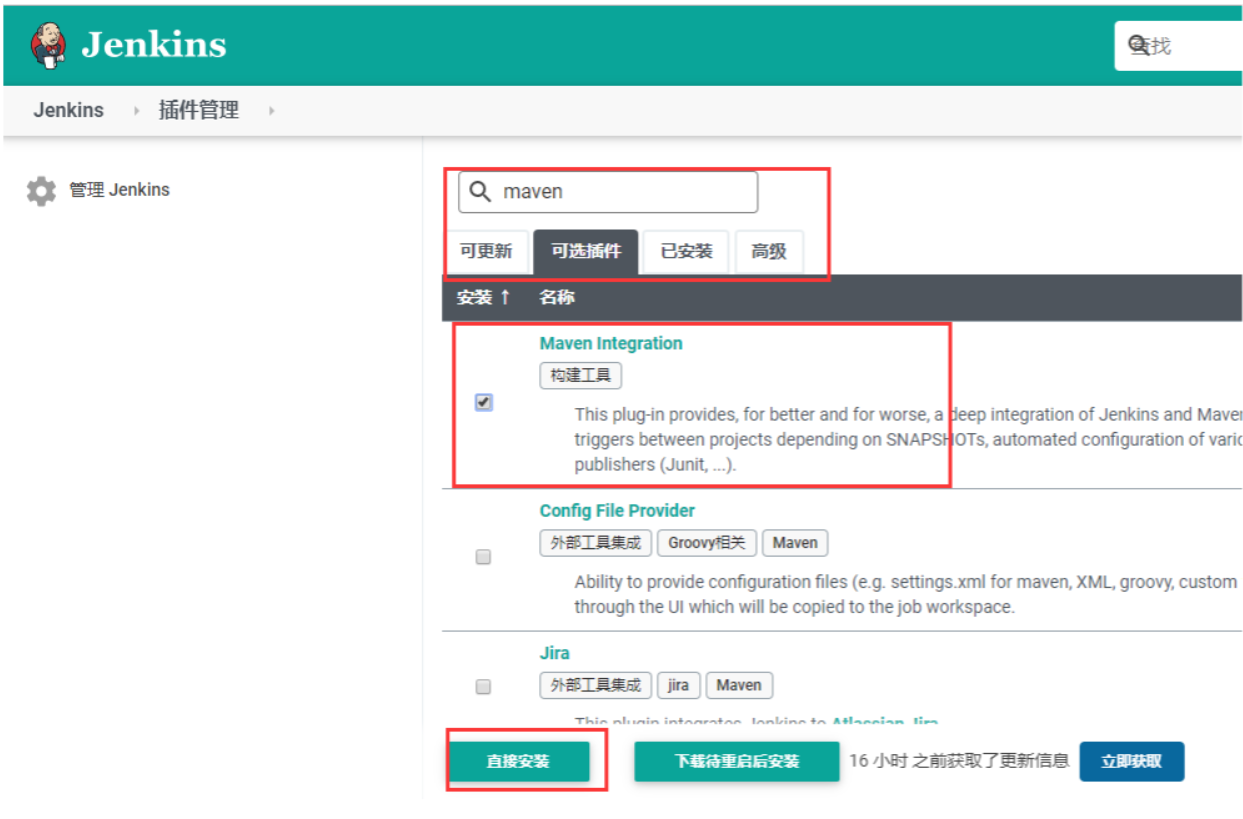
Task: Open the Config File Provider link
Action: 617,510
